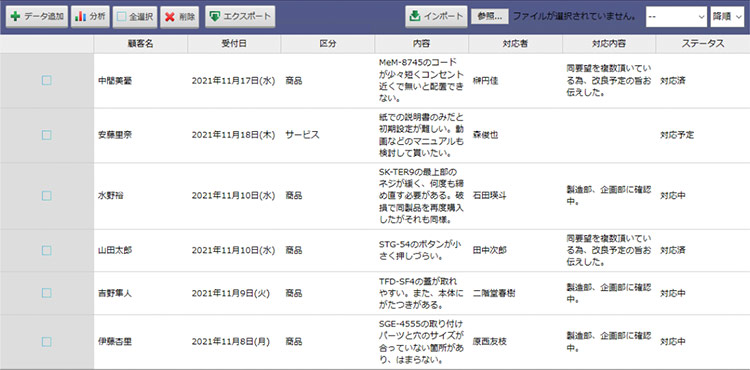Click the ステータス column header
The width and height of the screenshot is (750, 370).
703,44
